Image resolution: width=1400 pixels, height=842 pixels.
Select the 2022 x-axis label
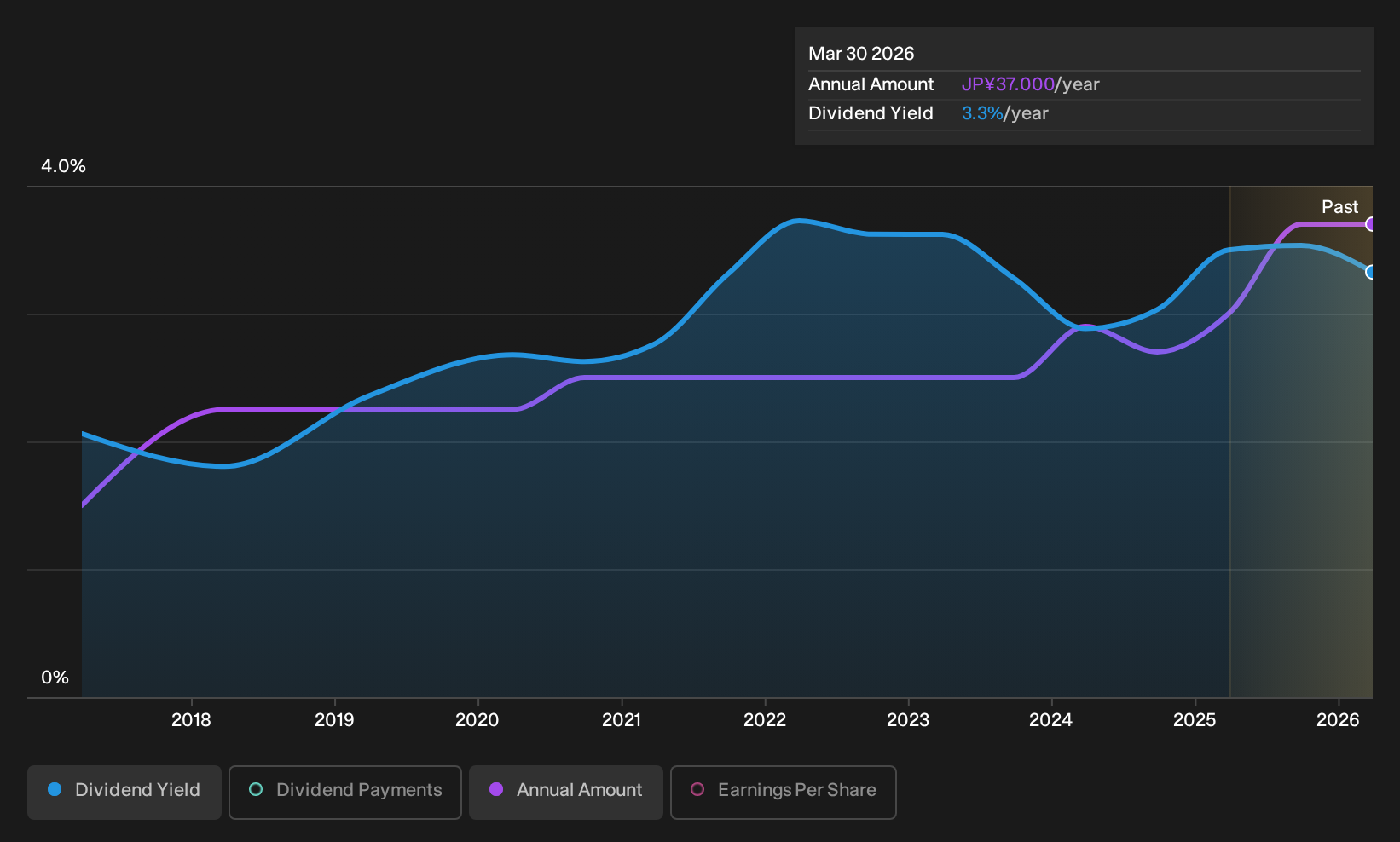click(x=765, y=720)
